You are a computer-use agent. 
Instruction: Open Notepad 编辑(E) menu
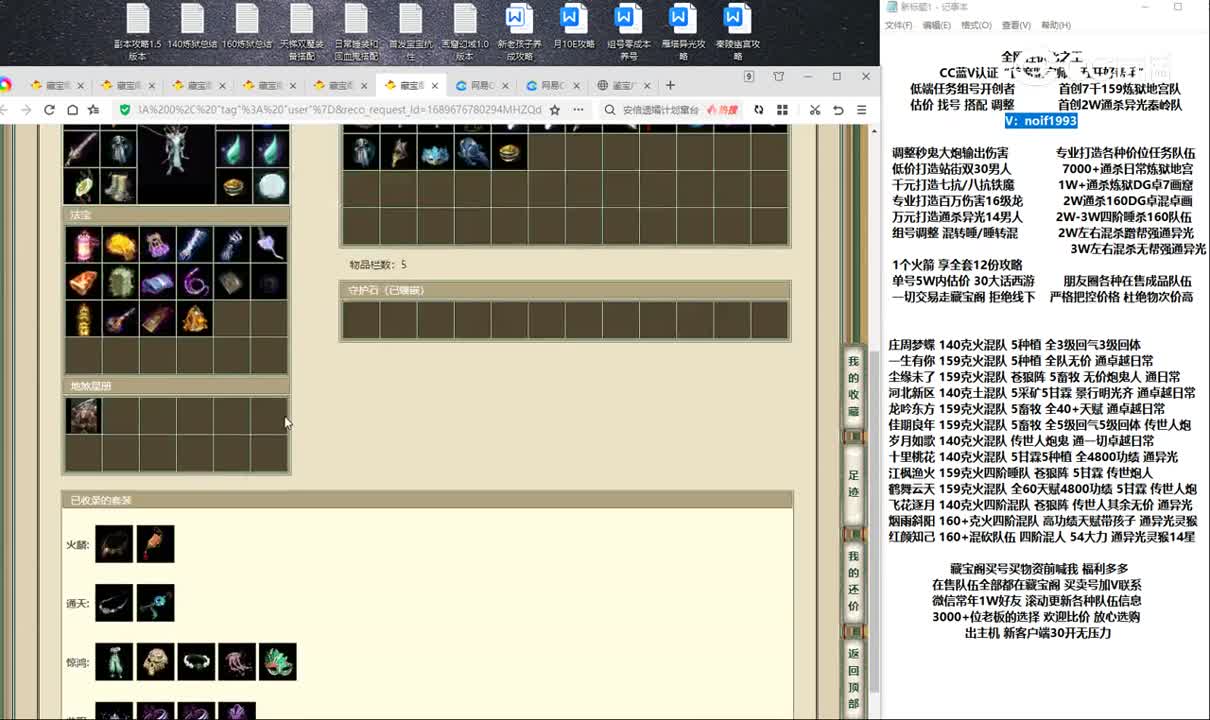(937, 25)
